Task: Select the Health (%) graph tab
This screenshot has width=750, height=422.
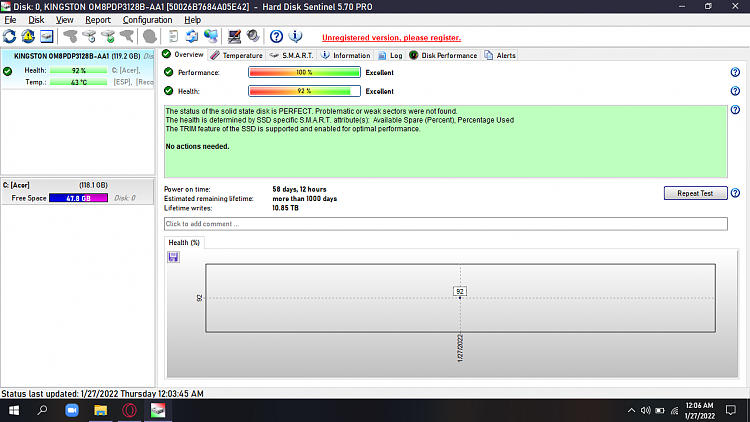Action: pyautogui.click(x=184, y=243)
